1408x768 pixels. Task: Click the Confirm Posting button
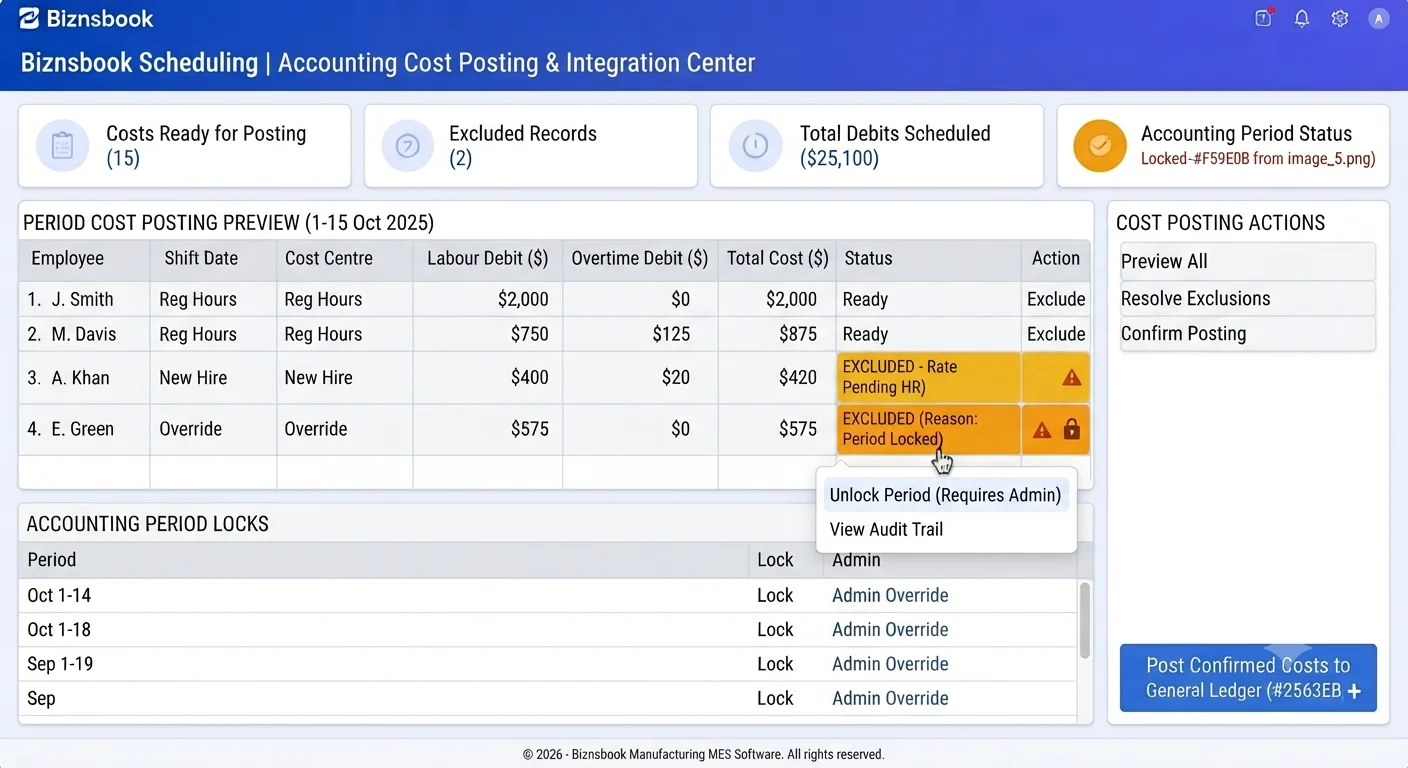(1248, 334)
